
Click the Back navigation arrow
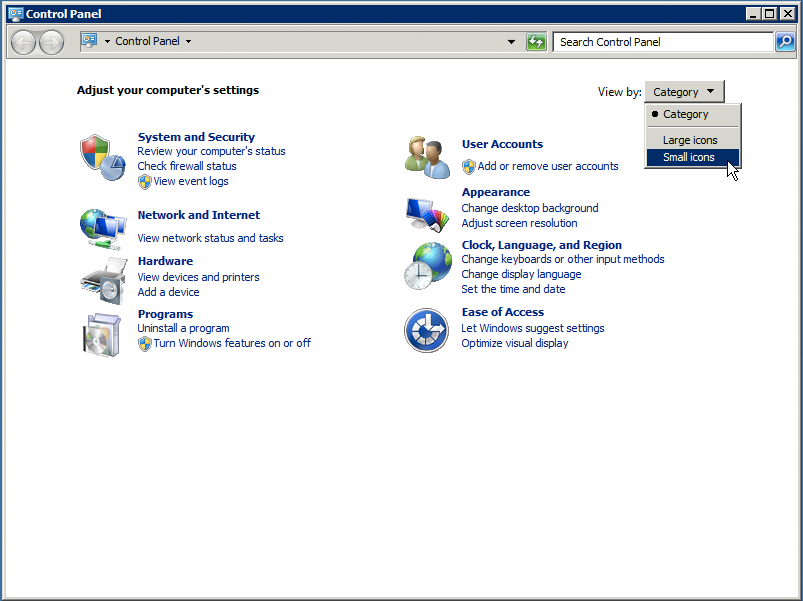pyautogui.click(x=23, y=42)
